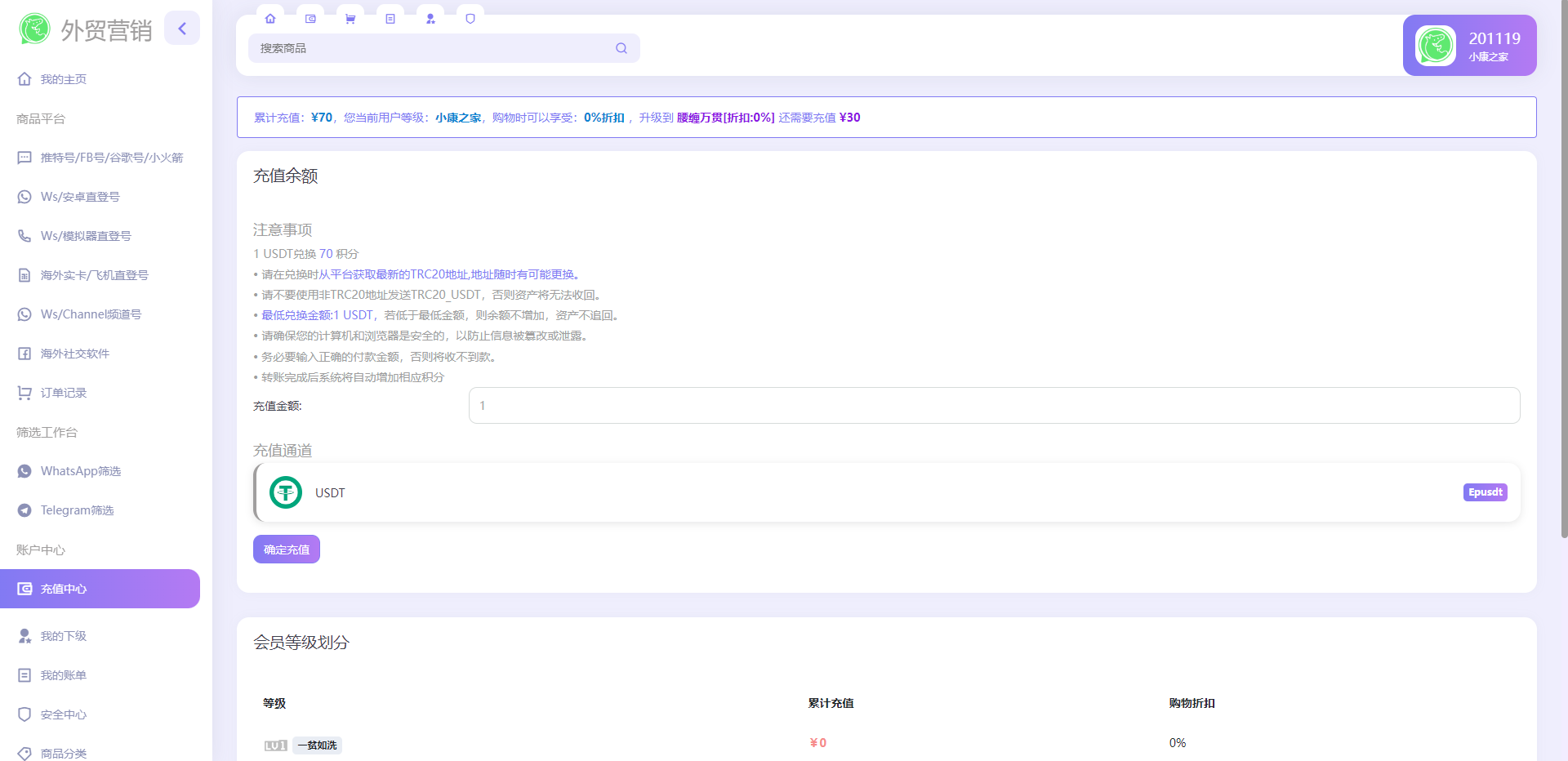Screen dimensions: 1568x761
Task: Select the Telegram筛选 sidebar icon
Action: click(24, 510)
